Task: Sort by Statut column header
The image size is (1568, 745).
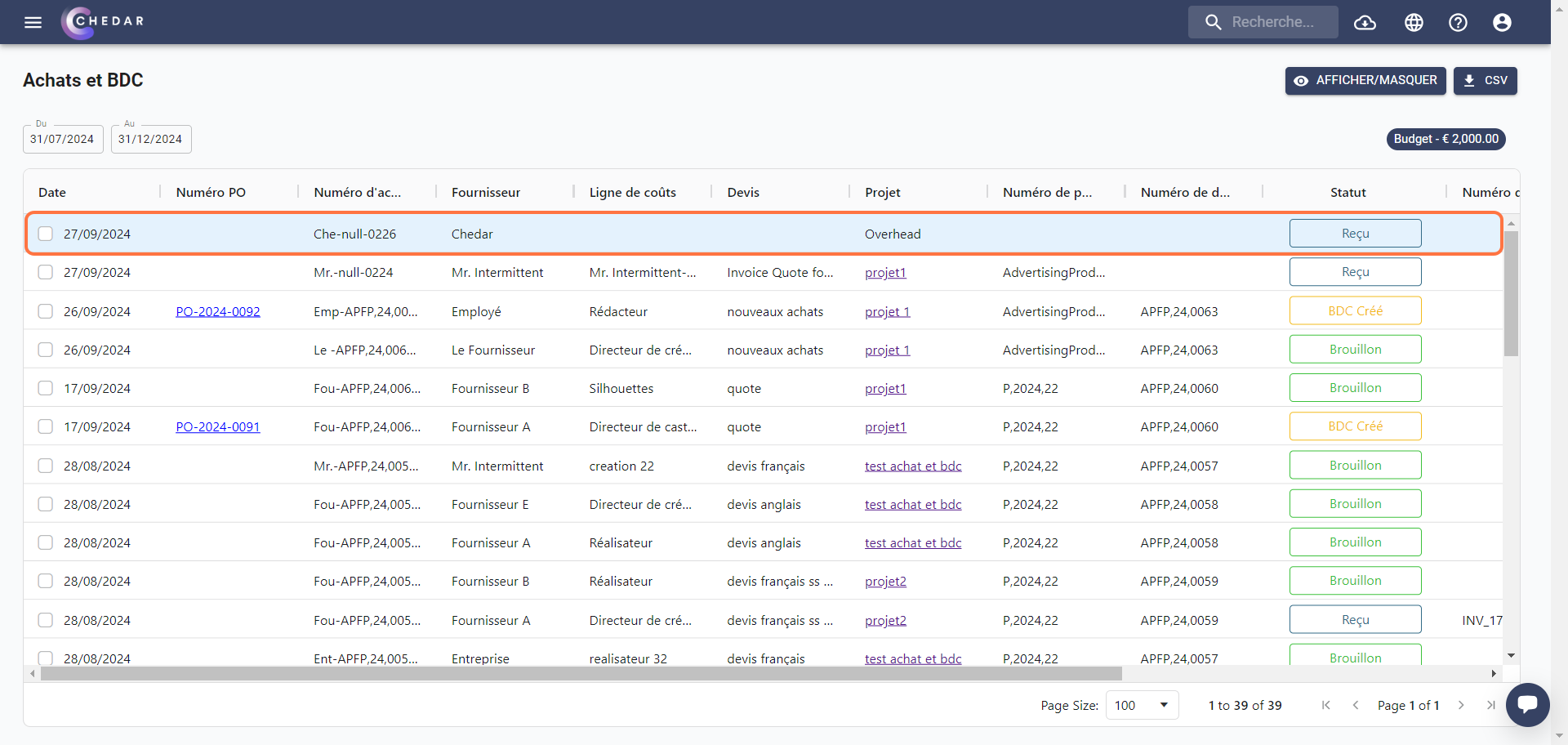Action: 1347,192
